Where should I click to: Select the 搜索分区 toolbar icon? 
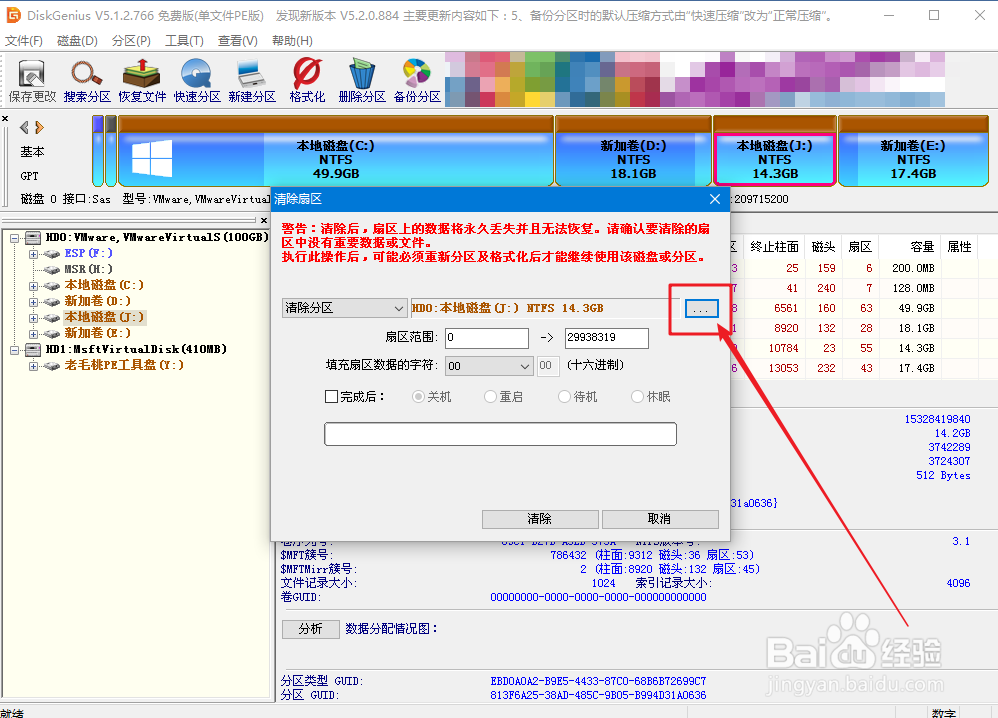point(86,80)
